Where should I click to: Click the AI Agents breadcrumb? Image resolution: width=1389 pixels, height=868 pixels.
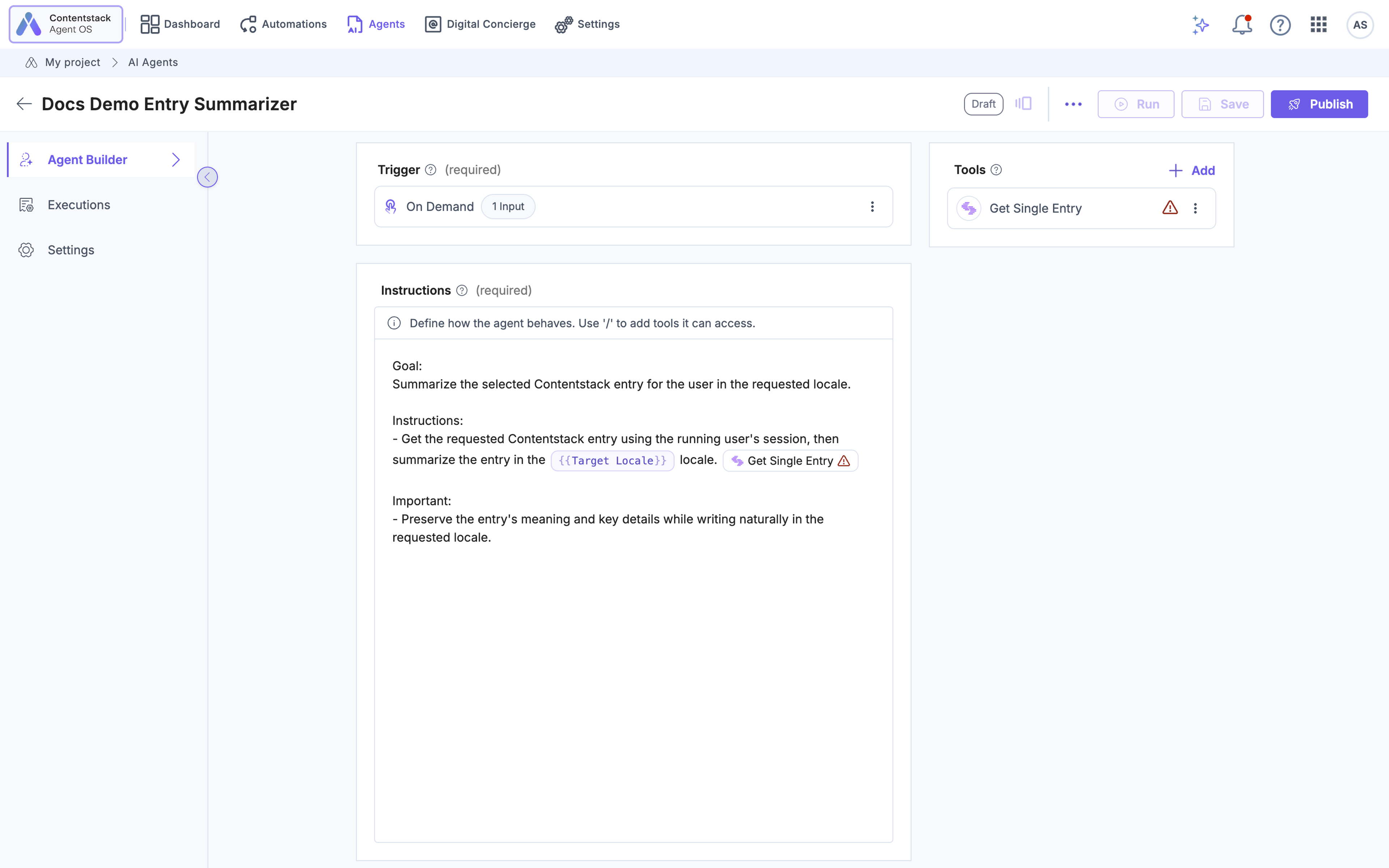click(x=153, y=62)
